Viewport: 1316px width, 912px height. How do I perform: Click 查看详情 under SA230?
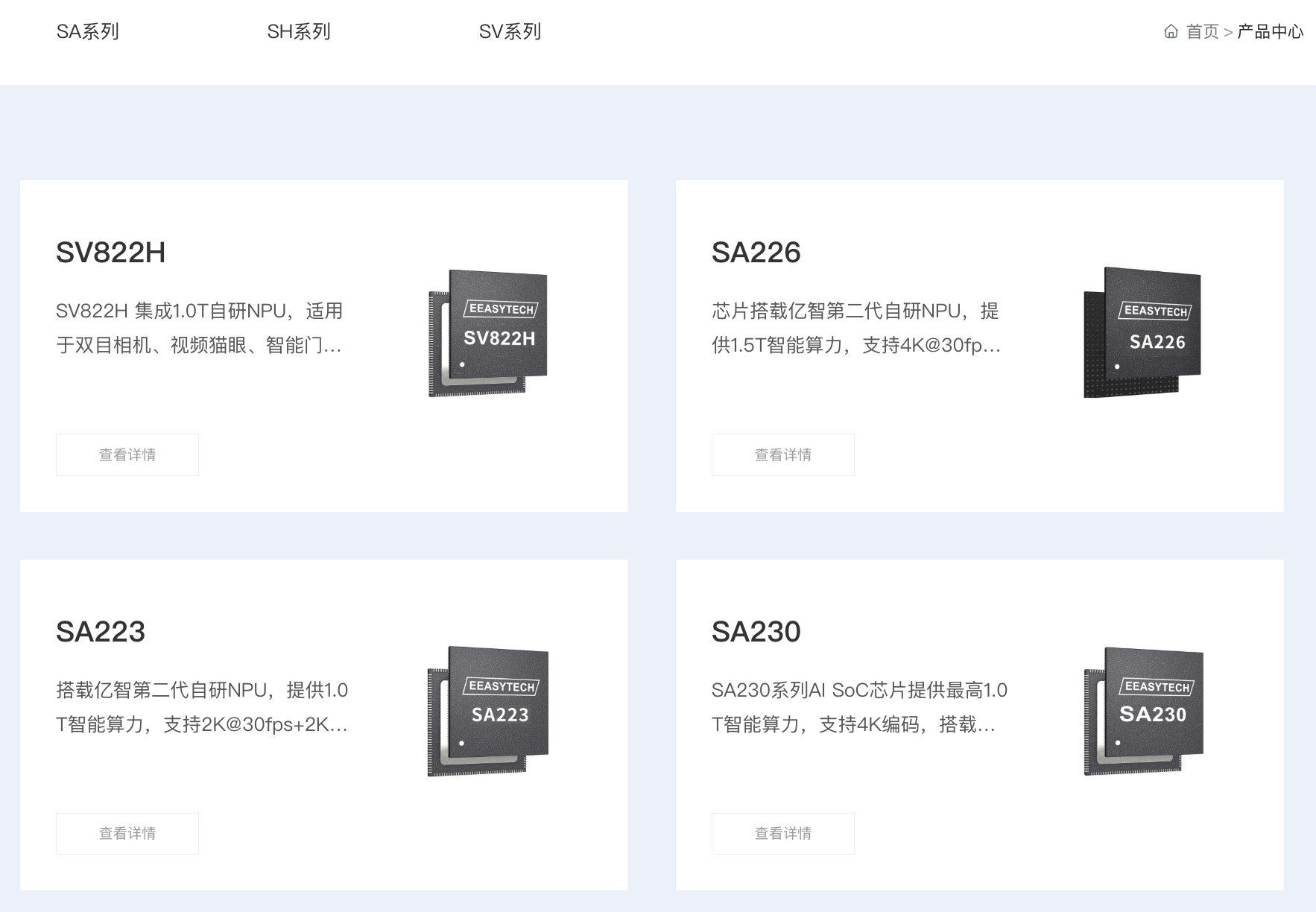pos(782,833)
